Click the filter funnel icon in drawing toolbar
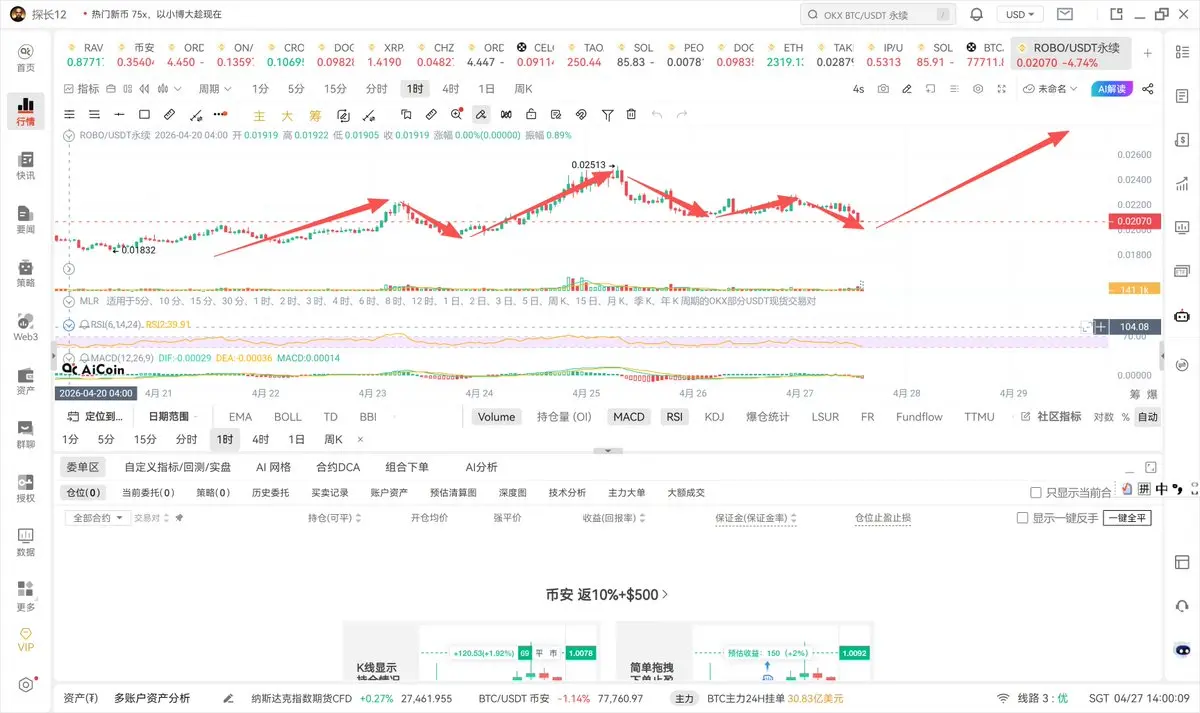1200x713 pixels. [607, 115]
